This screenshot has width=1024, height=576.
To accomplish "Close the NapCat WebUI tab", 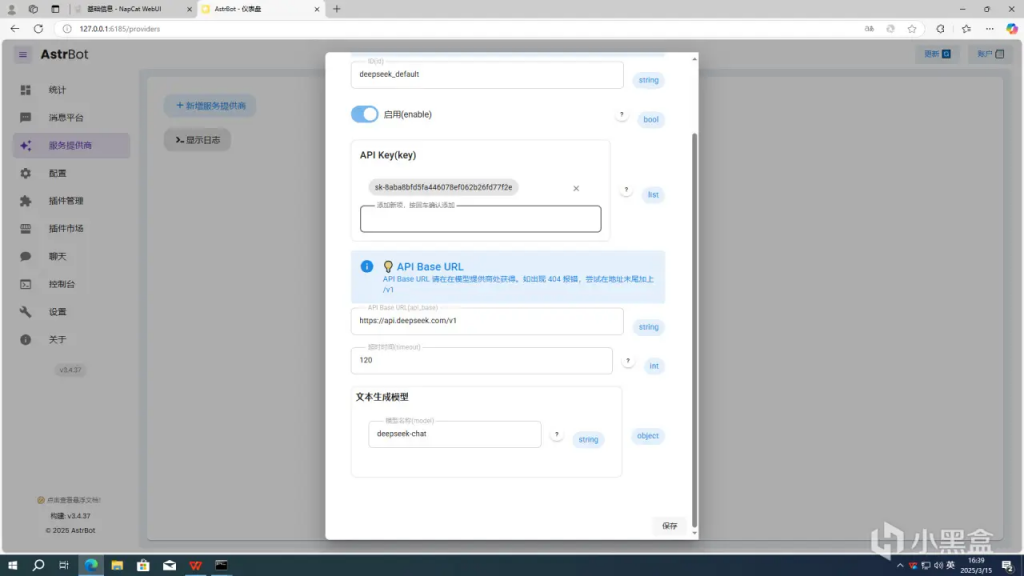I will 189,9.
